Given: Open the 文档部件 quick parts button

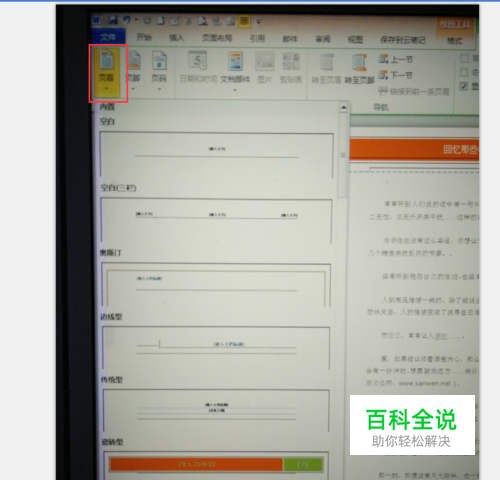Looking at the screenshot, I should 235,71.
